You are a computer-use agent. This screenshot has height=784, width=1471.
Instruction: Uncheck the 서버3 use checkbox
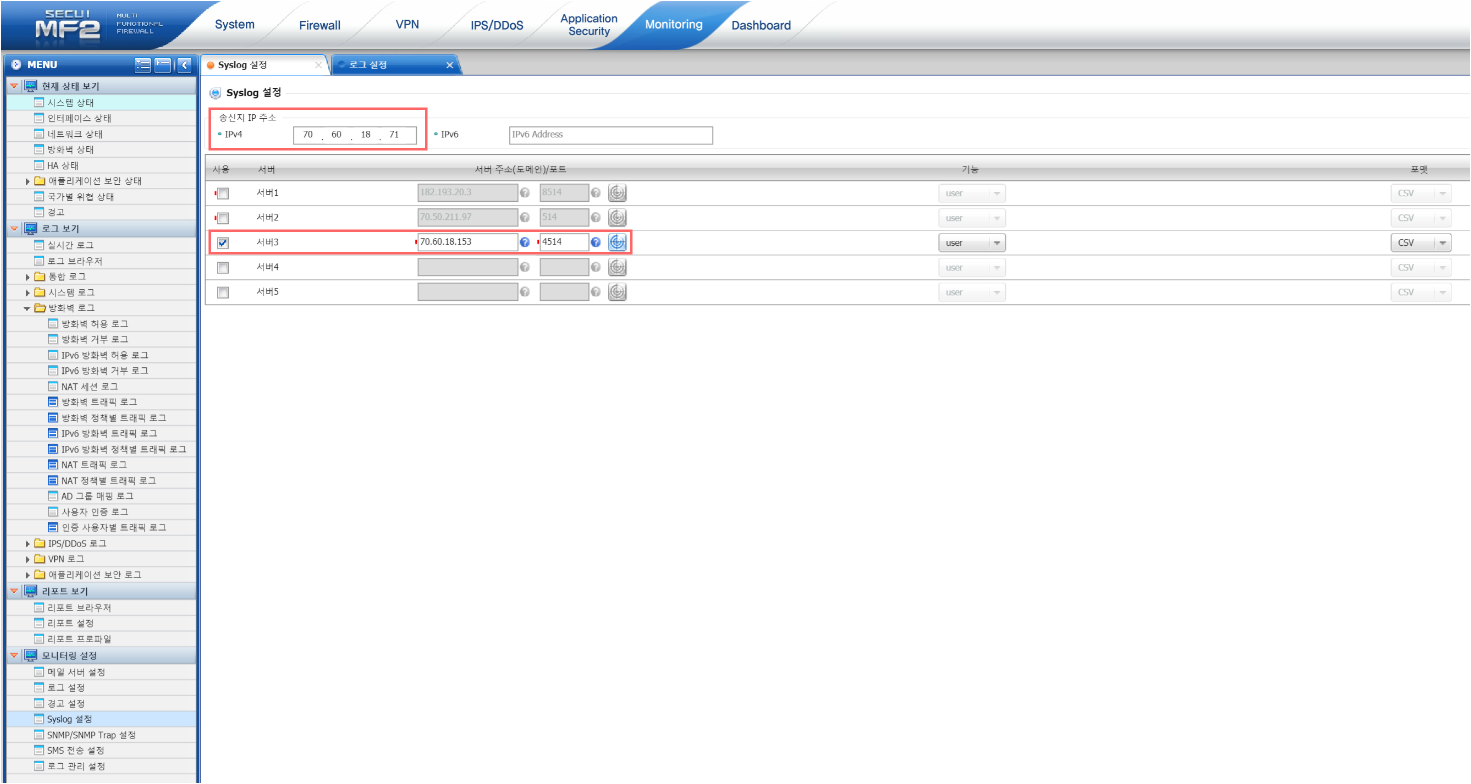point(223,243)
